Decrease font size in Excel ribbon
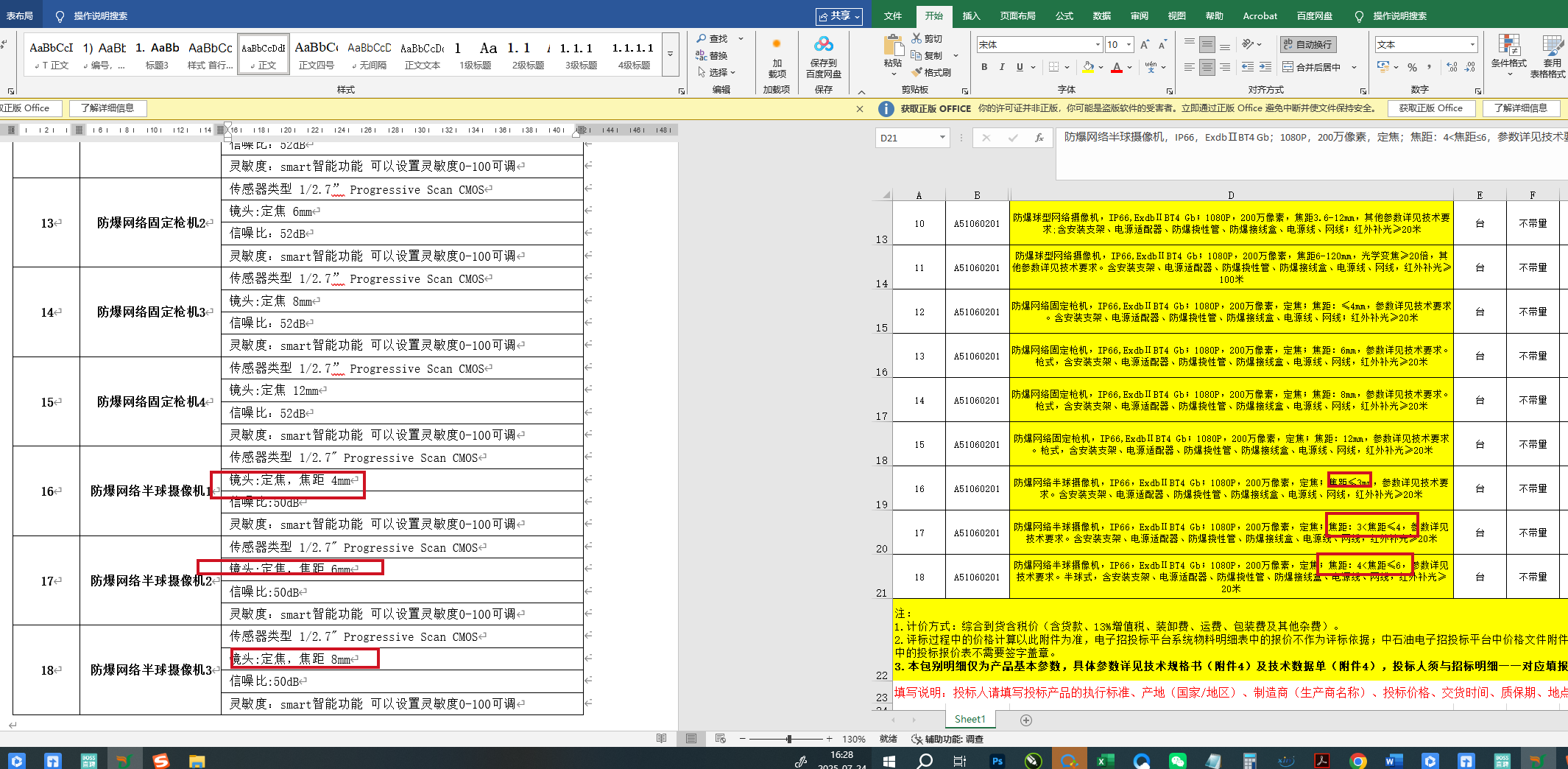 pos(1162,45)
